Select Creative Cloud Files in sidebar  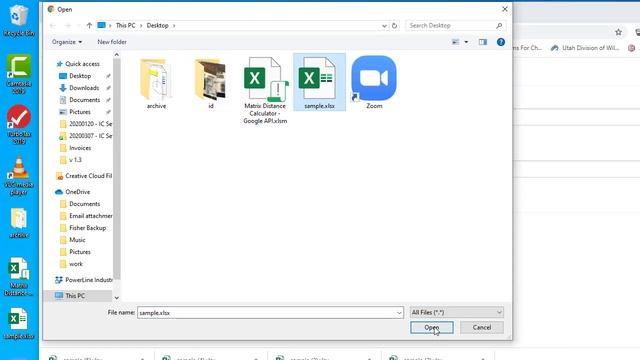point(84,176)
